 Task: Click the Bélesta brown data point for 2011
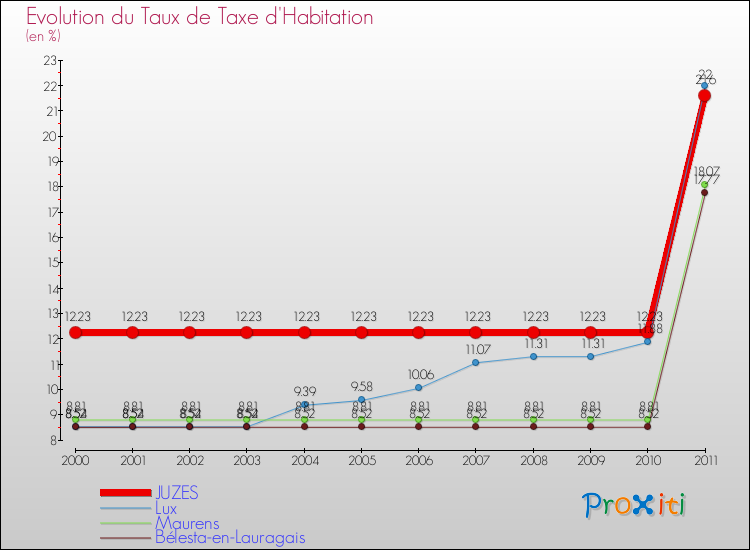click(704, 192)
